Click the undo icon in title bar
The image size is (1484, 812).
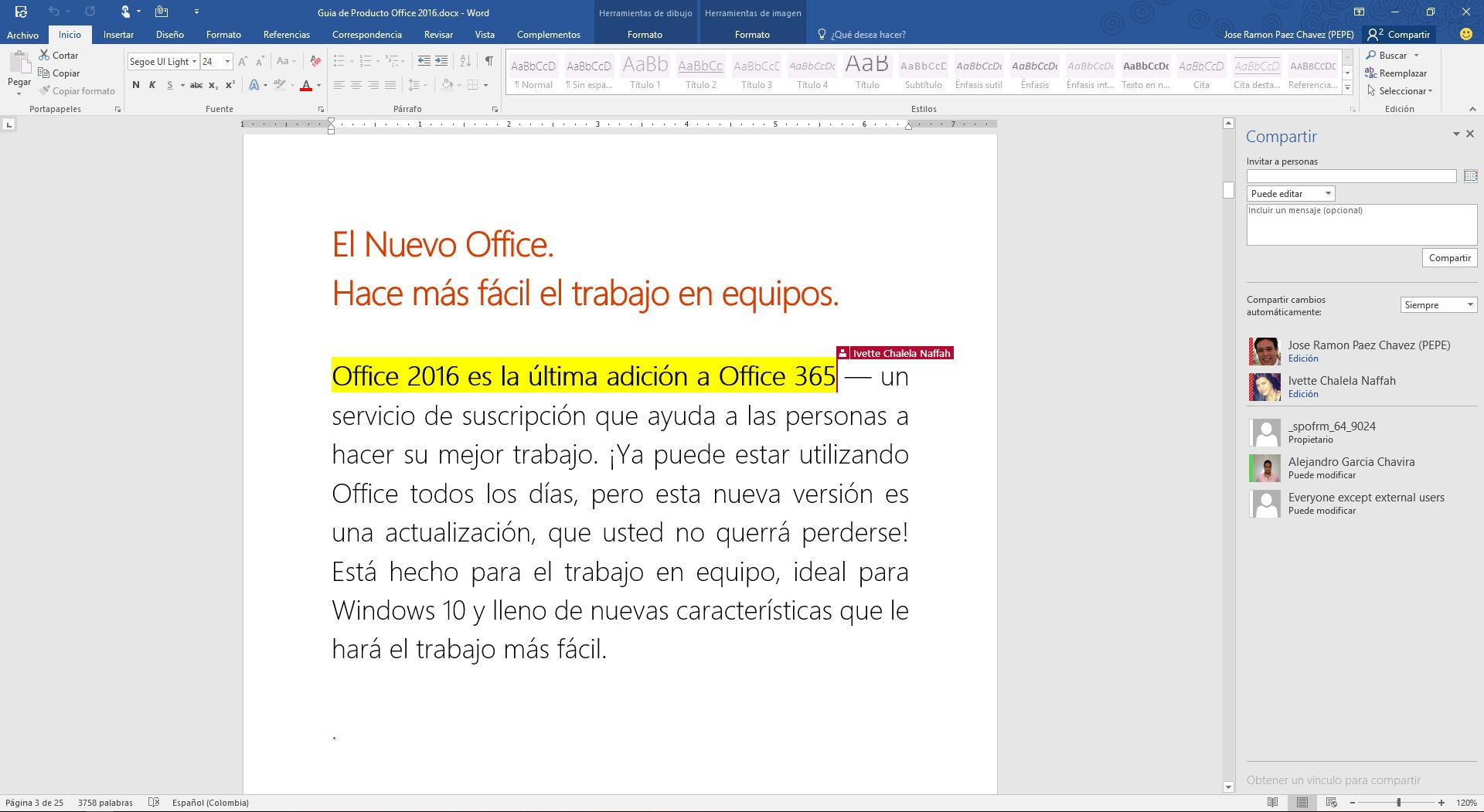(53, 12)
